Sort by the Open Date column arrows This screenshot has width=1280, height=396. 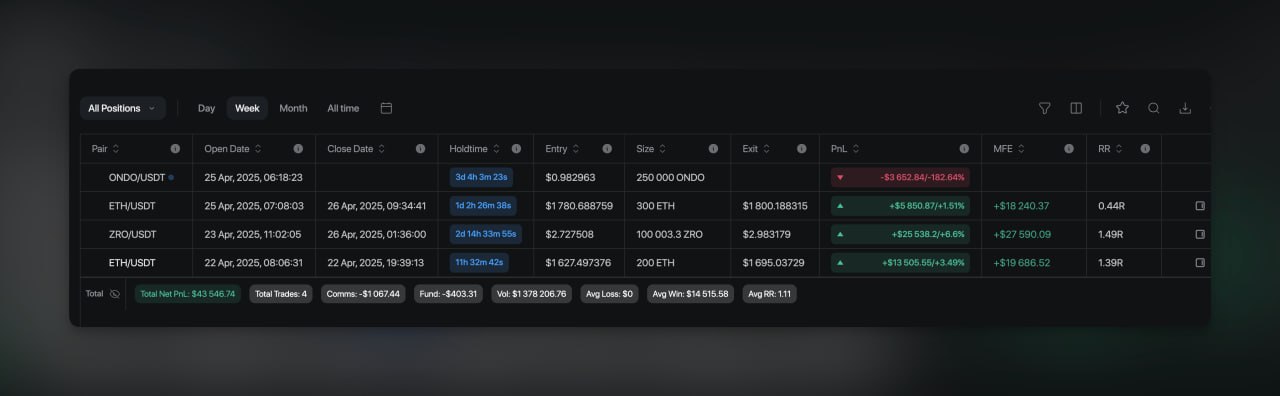coord(258,149)
